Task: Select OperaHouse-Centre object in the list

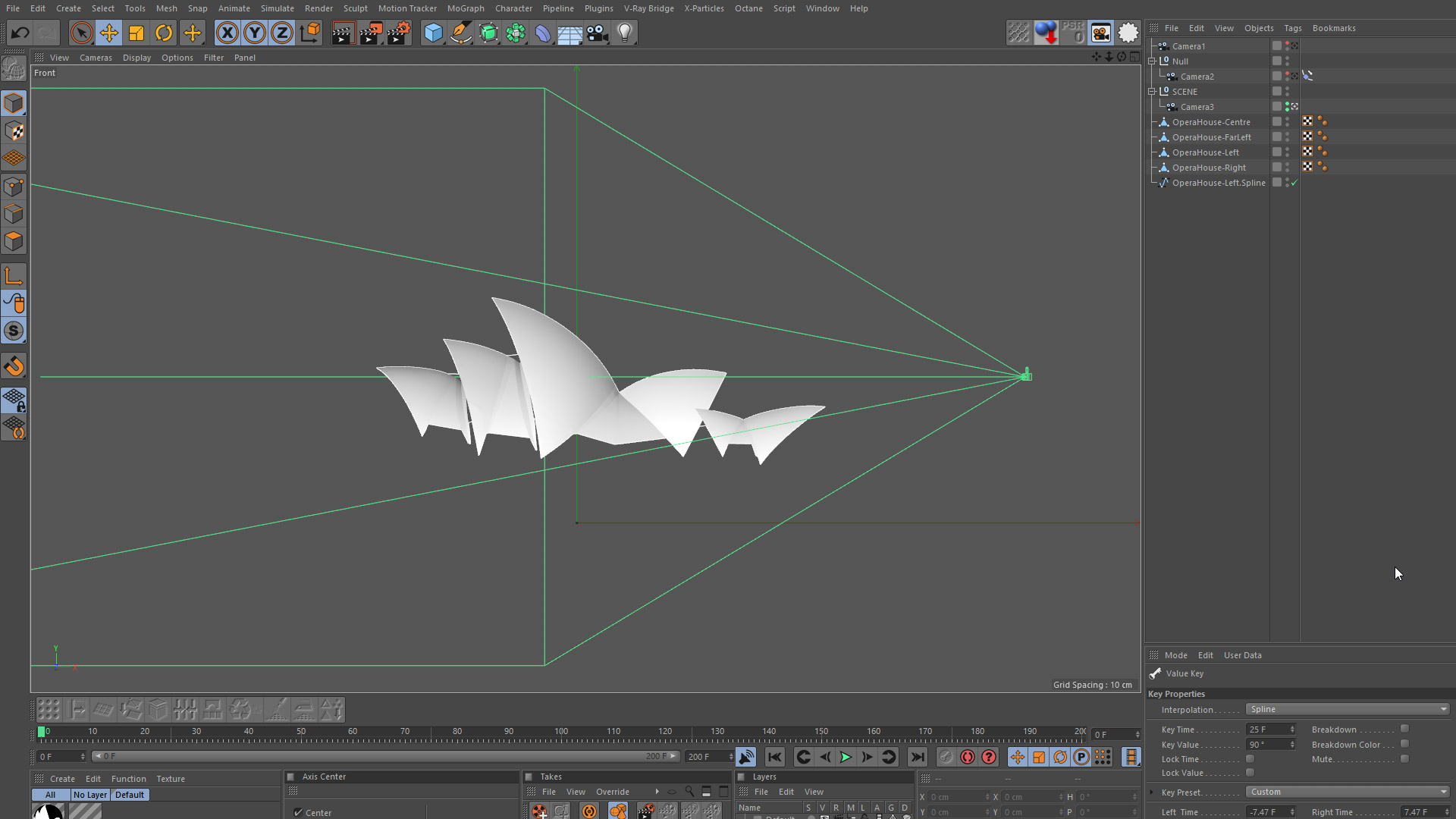Action: (1210, 122)
